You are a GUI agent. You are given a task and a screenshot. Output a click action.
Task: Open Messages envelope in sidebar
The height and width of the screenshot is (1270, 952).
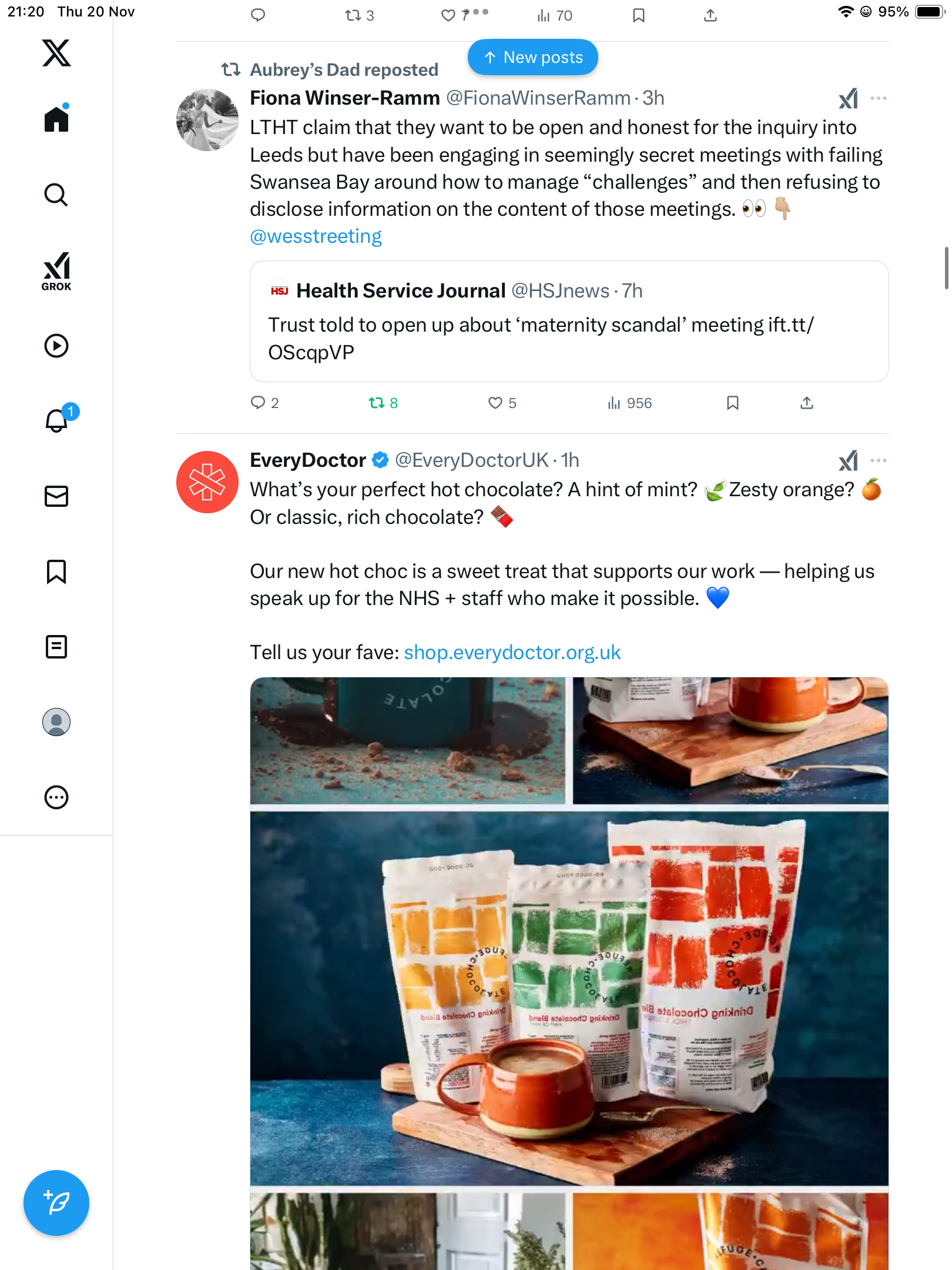[56, 496]
